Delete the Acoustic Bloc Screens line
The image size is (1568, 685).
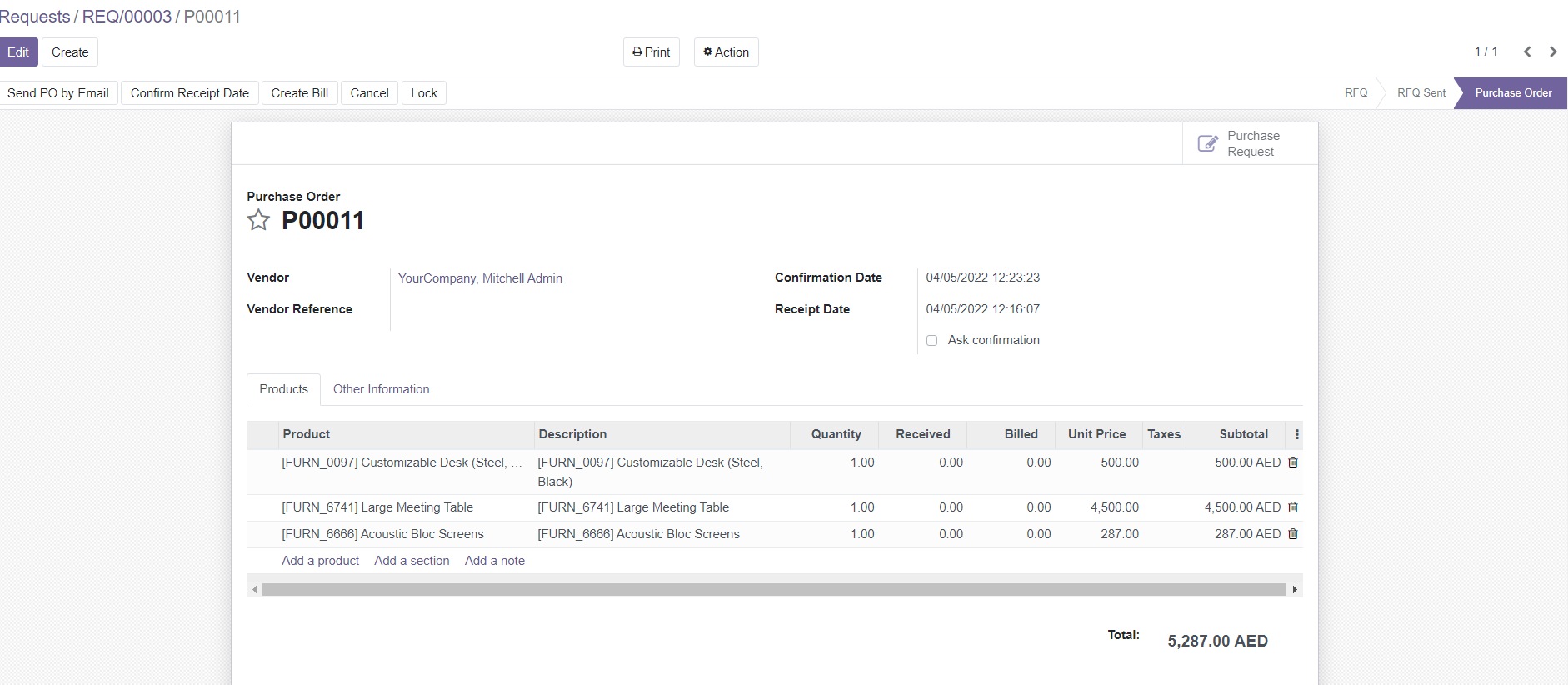click(1293, 534)
